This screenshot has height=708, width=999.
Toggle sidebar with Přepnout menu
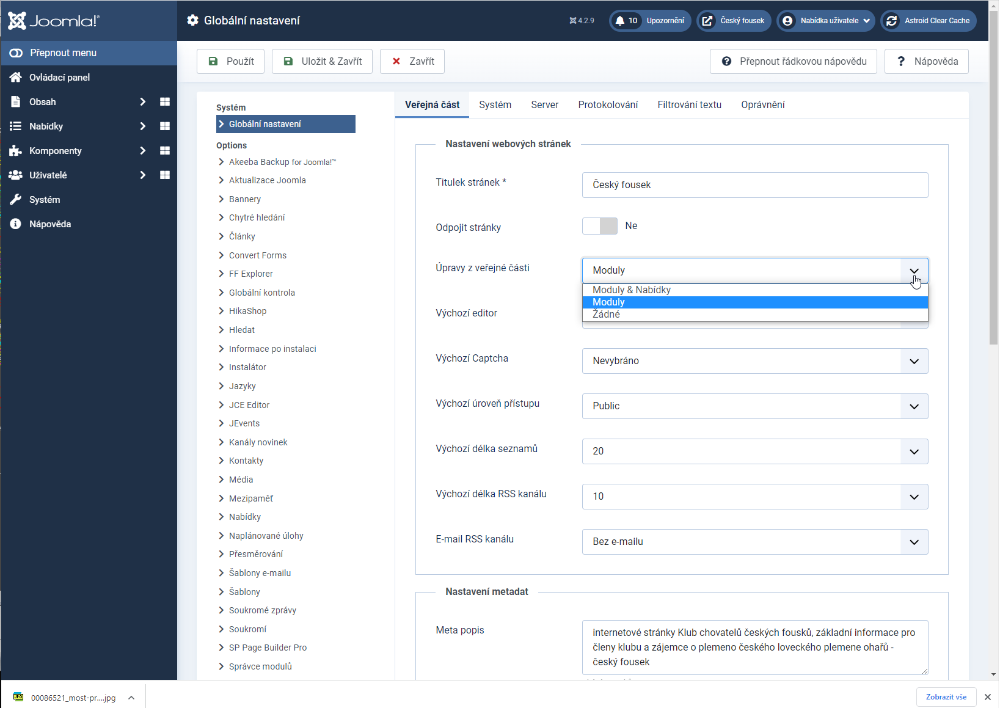tap(62, 53)
